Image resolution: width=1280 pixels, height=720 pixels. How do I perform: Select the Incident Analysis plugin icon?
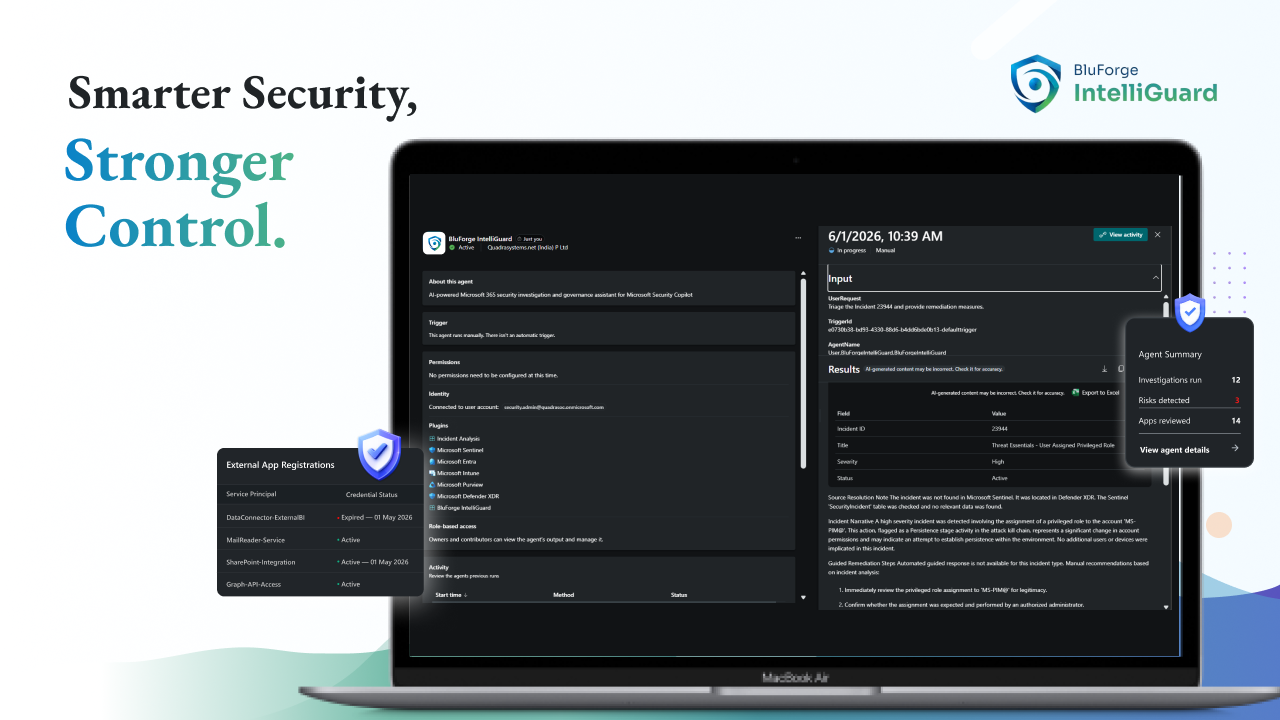[x=432, y=439]
